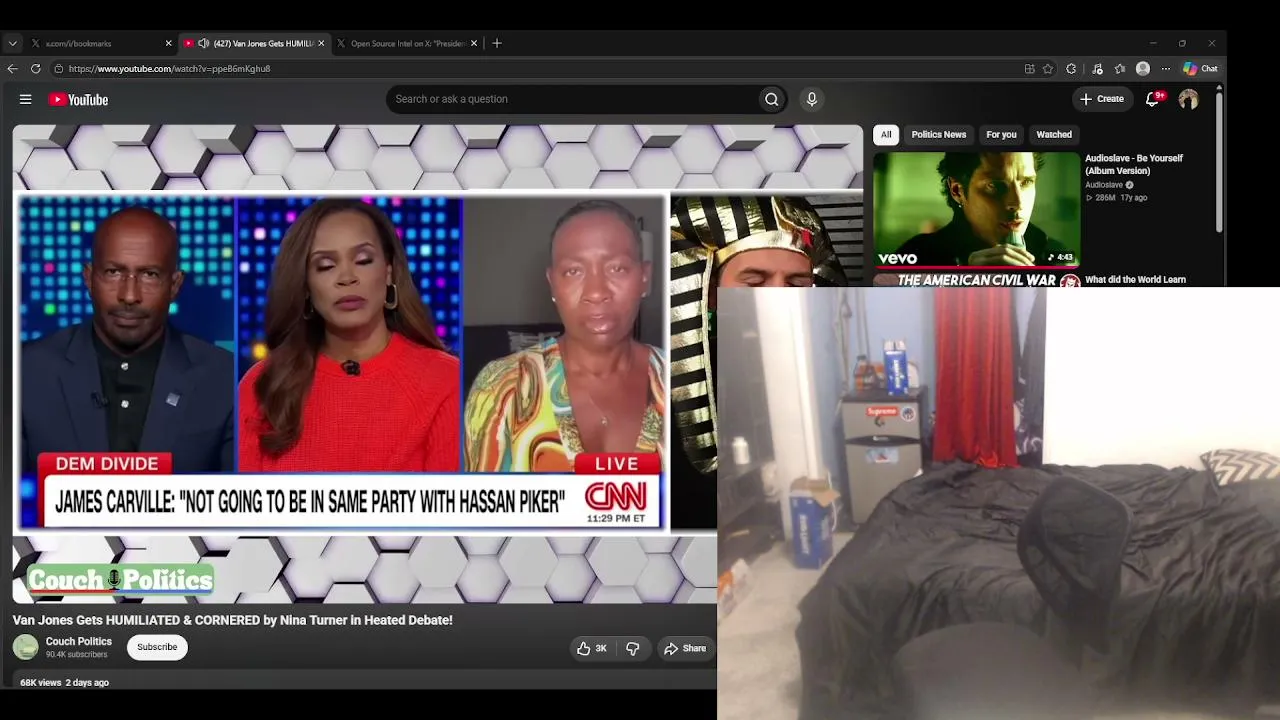Switch to the Open Source Intel tab

(406, 43)
